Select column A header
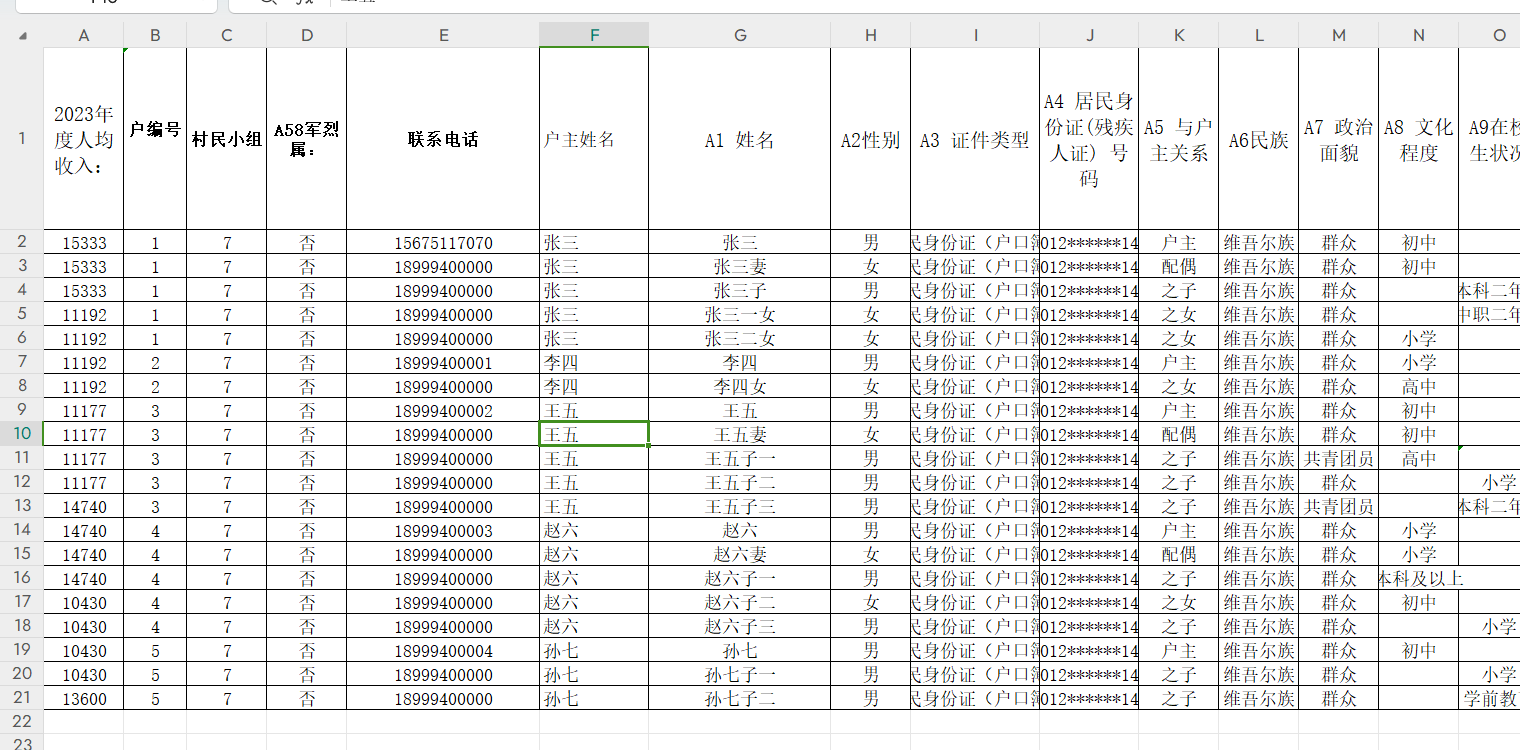Viewport: 1520px width, 750px height. 84,35
